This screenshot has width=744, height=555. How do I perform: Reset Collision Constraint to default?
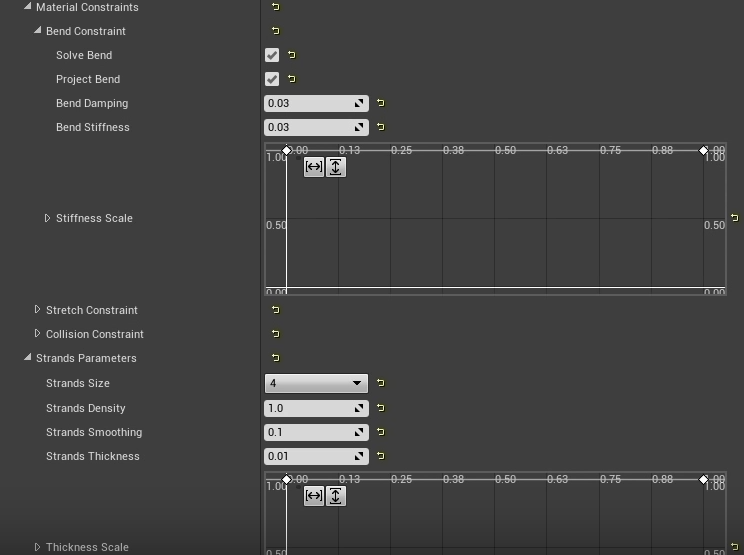tap(276, 334)
